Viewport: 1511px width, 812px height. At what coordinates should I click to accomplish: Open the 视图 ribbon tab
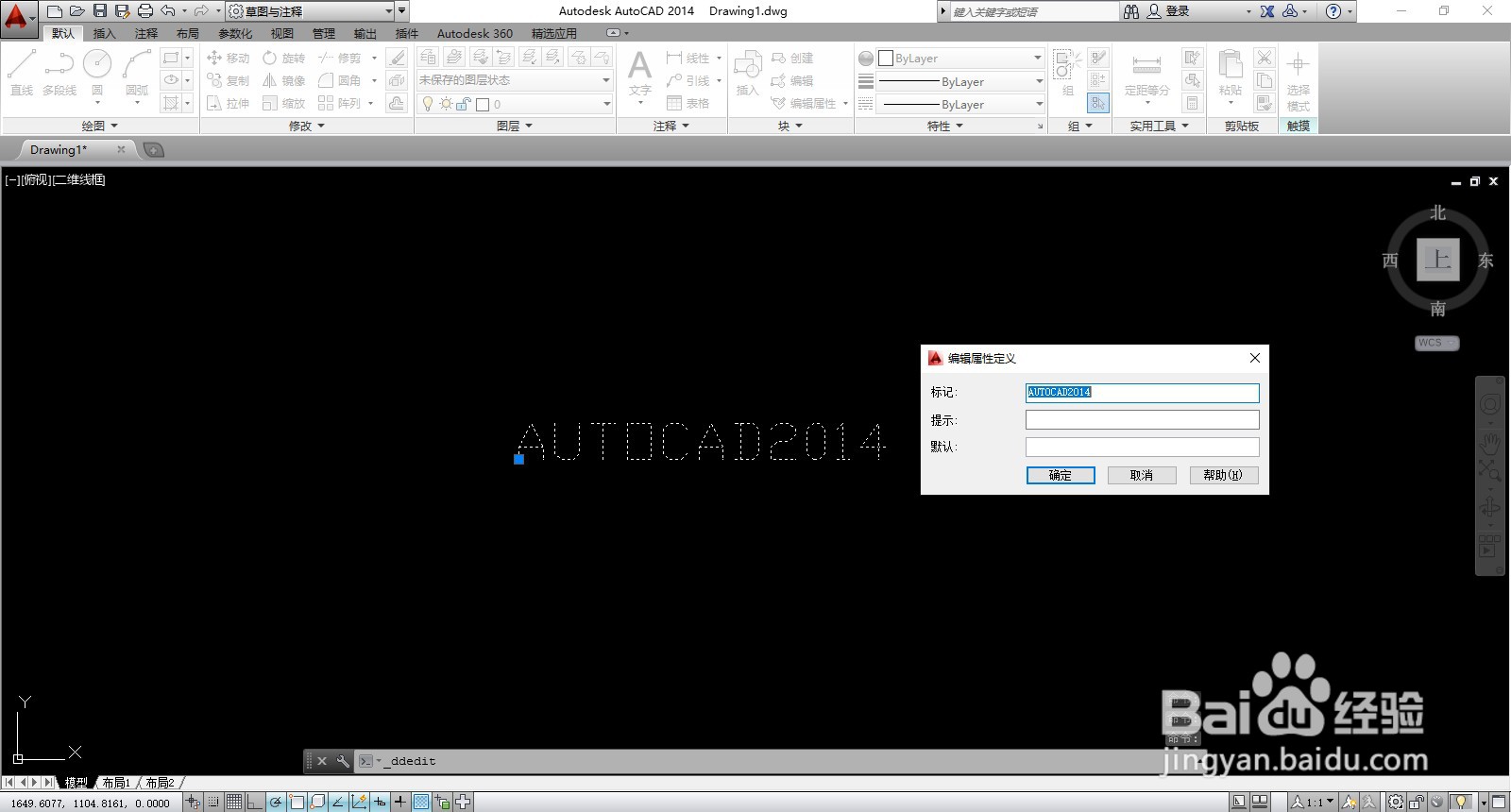pos(281,33)
